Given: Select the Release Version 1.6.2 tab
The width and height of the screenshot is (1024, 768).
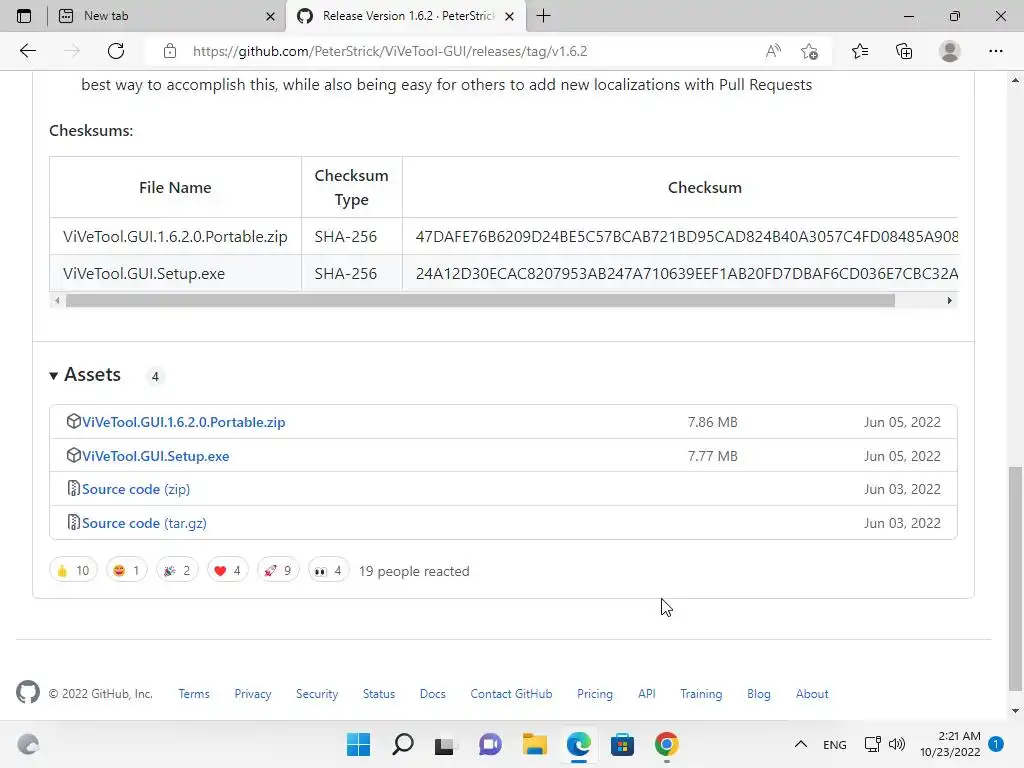Looking at the screenshot, I should pos(405,16).
